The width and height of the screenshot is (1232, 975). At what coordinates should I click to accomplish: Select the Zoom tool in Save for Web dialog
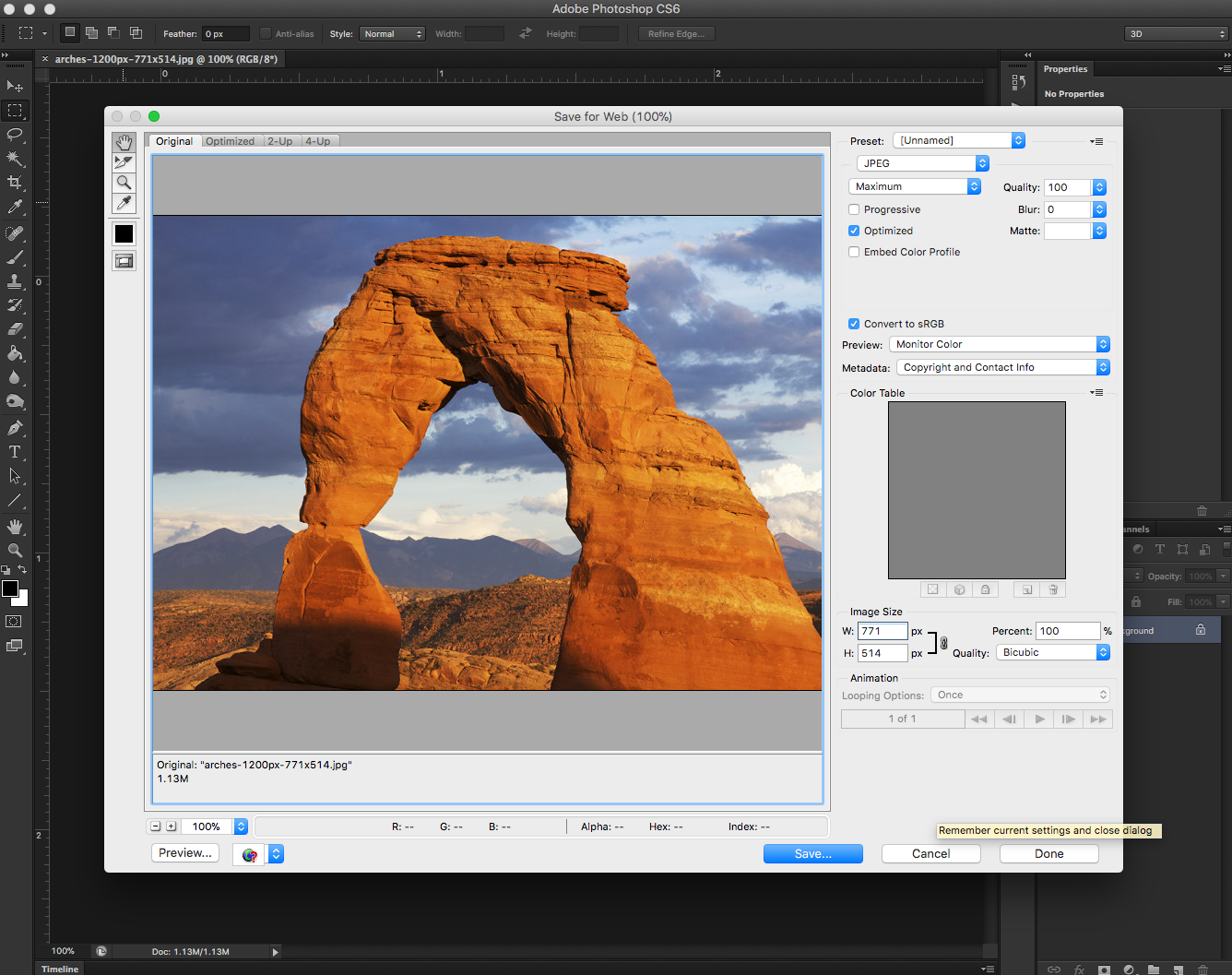(x=124, y=183)
